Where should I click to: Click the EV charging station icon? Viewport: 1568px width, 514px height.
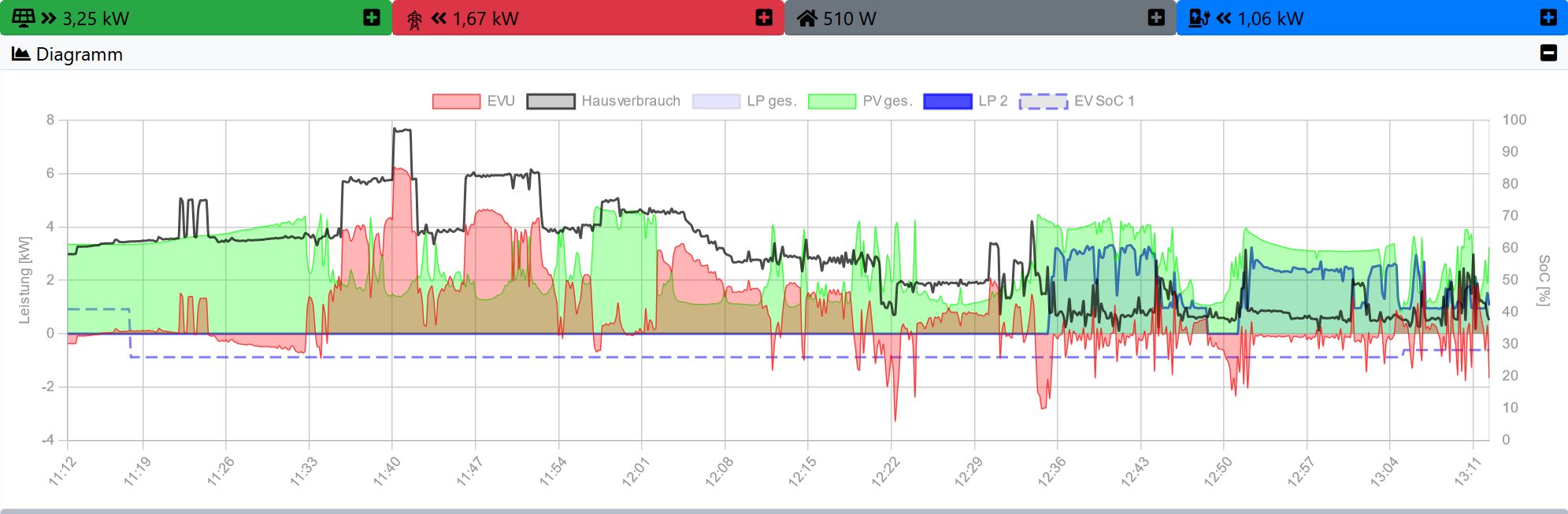point(1199,18)
